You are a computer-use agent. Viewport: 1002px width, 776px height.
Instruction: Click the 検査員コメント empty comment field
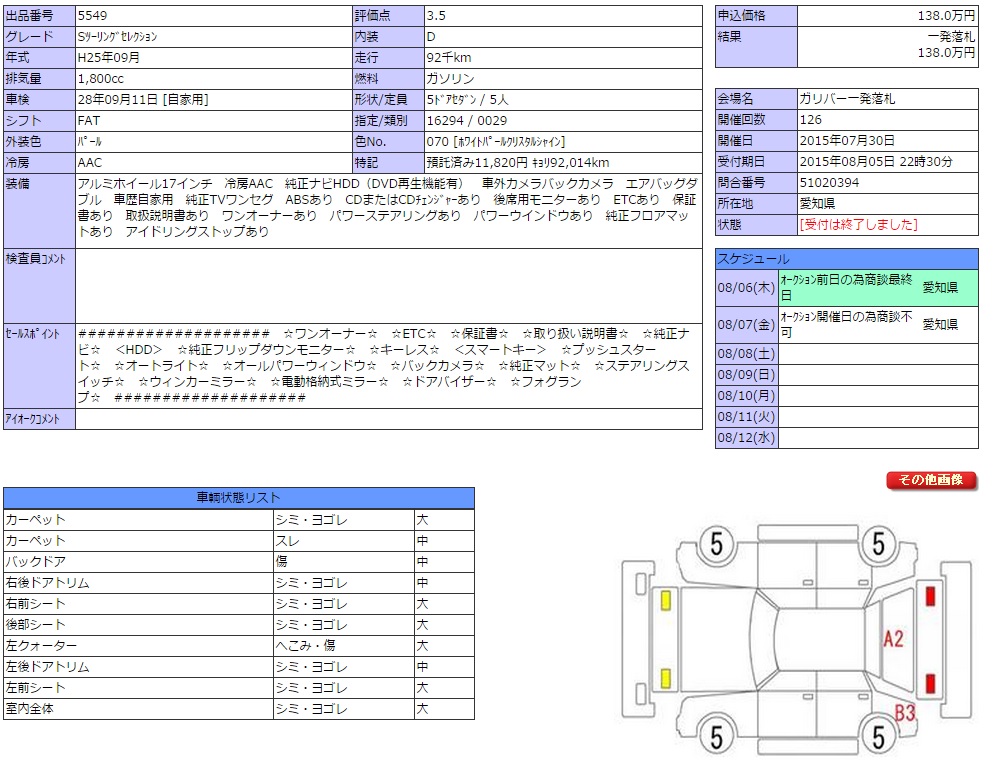click(388, 284)
